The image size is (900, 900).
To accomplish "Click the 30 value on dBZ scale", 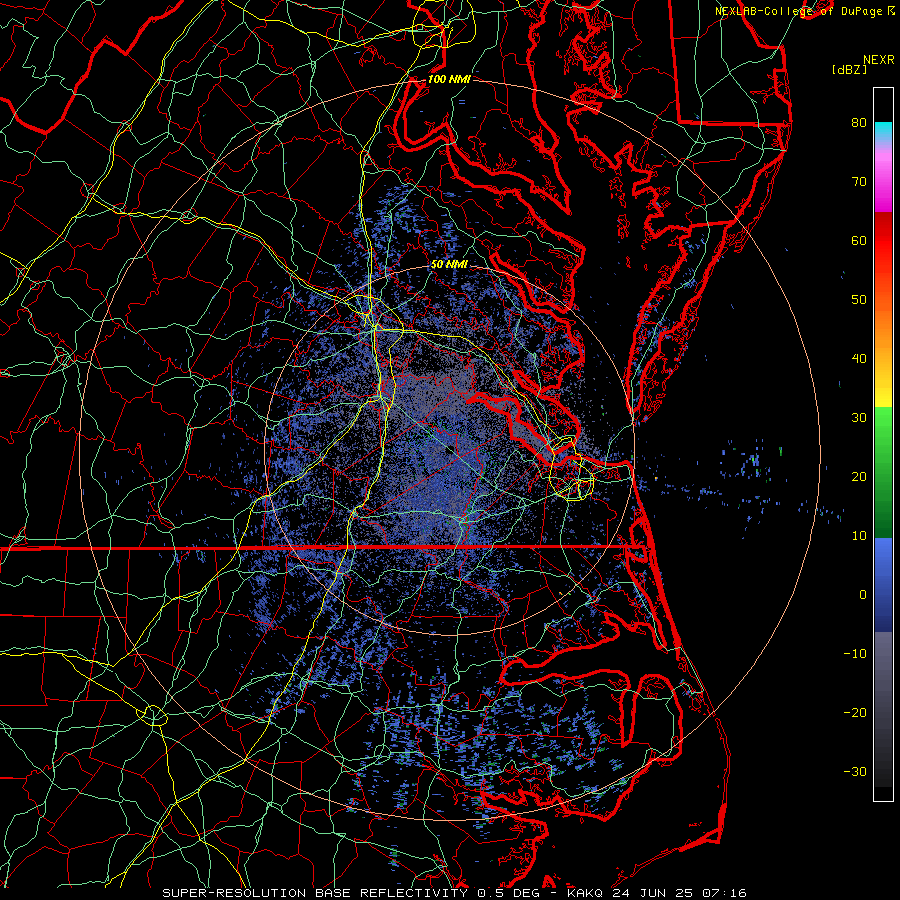I will (x=859, y=418).
